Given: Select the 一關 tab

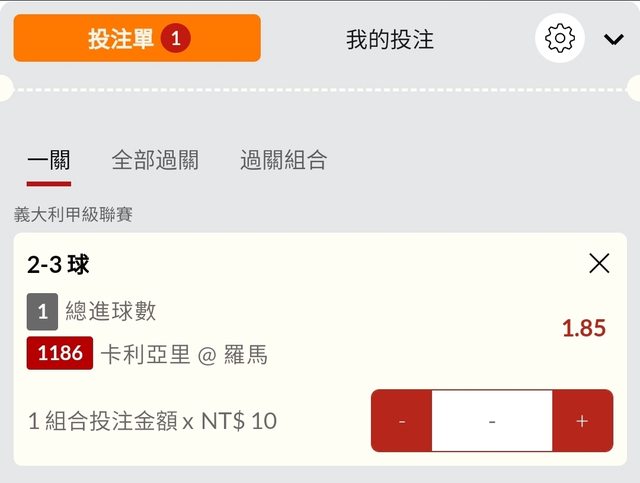Looking at the screenshot, I should click(x=49, y=160).
